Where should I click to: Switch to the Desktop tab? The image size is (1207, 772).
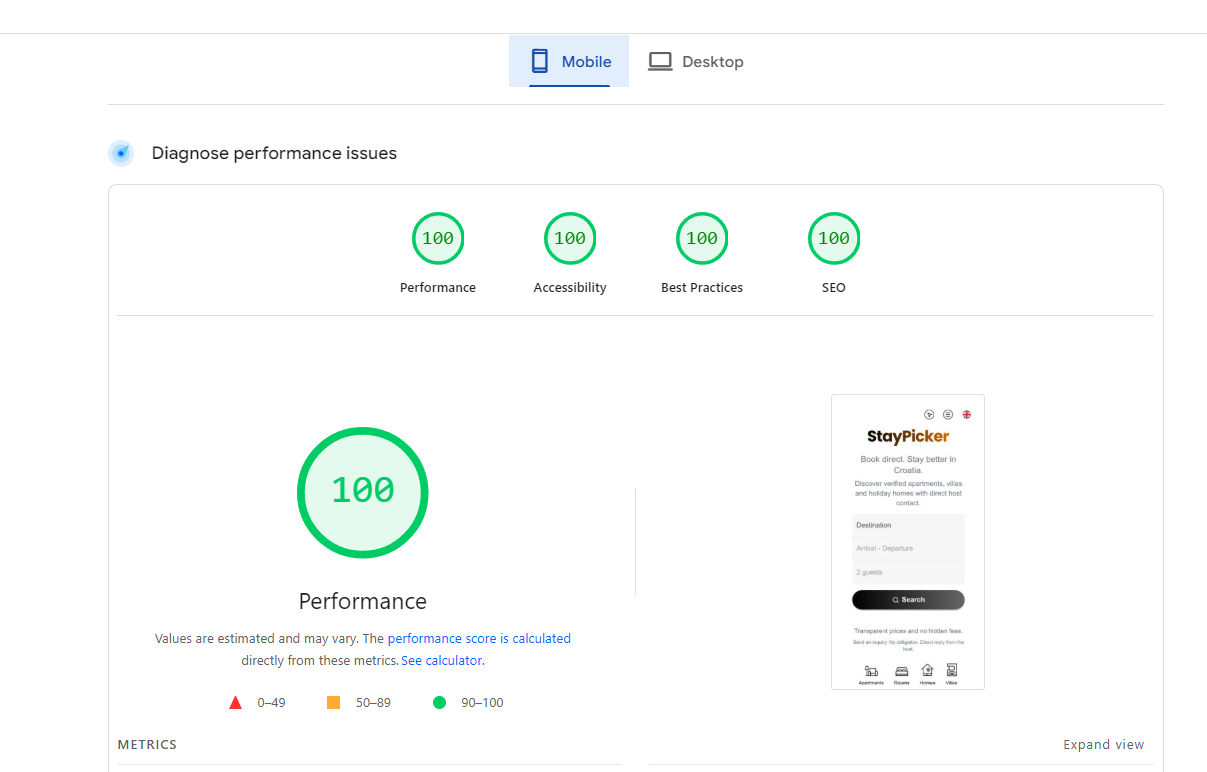(711, 61)
